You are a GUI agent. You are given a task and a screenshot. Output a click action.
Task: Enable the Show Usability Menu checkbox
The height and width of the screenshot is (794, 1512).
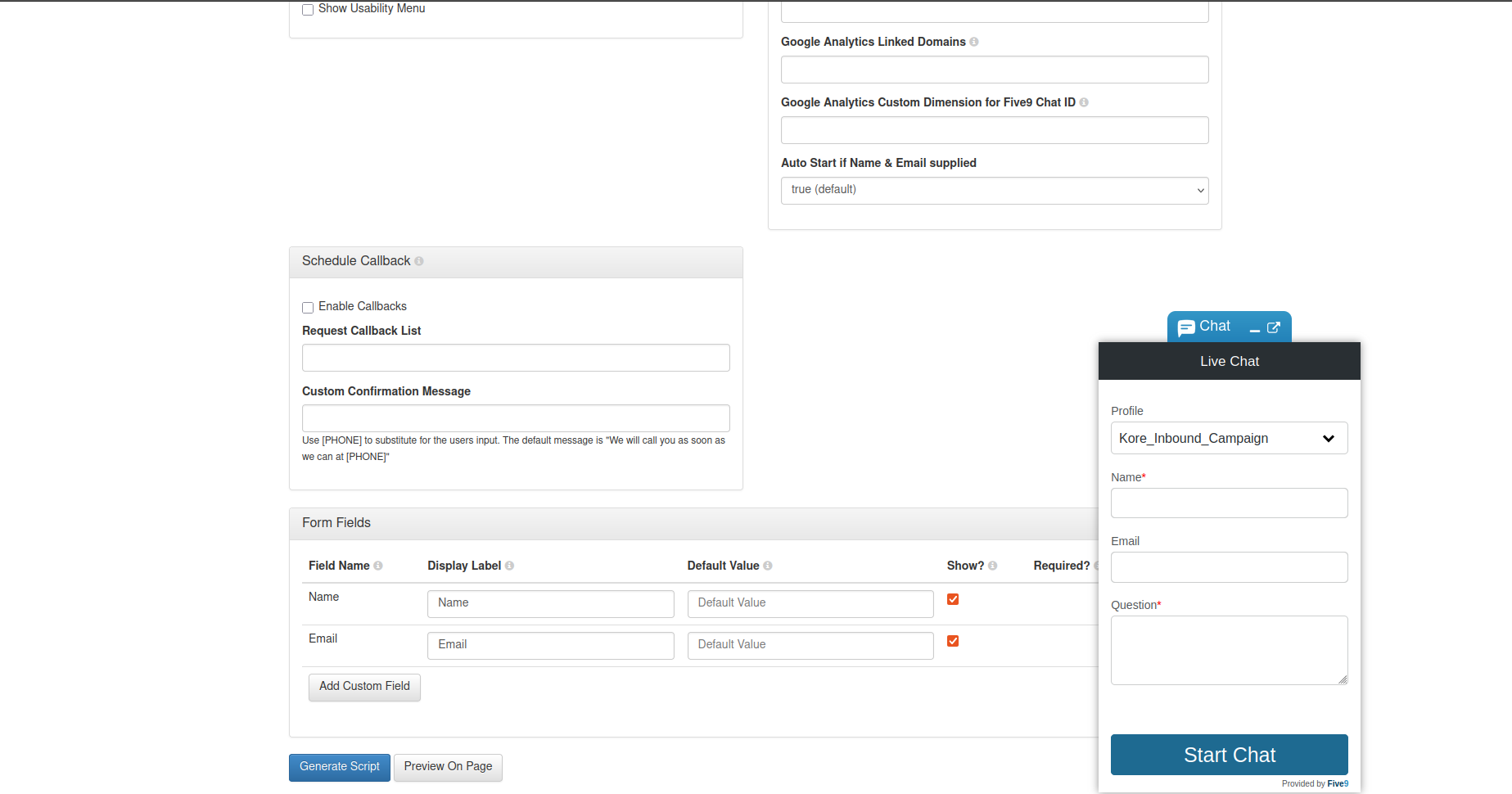308,10
